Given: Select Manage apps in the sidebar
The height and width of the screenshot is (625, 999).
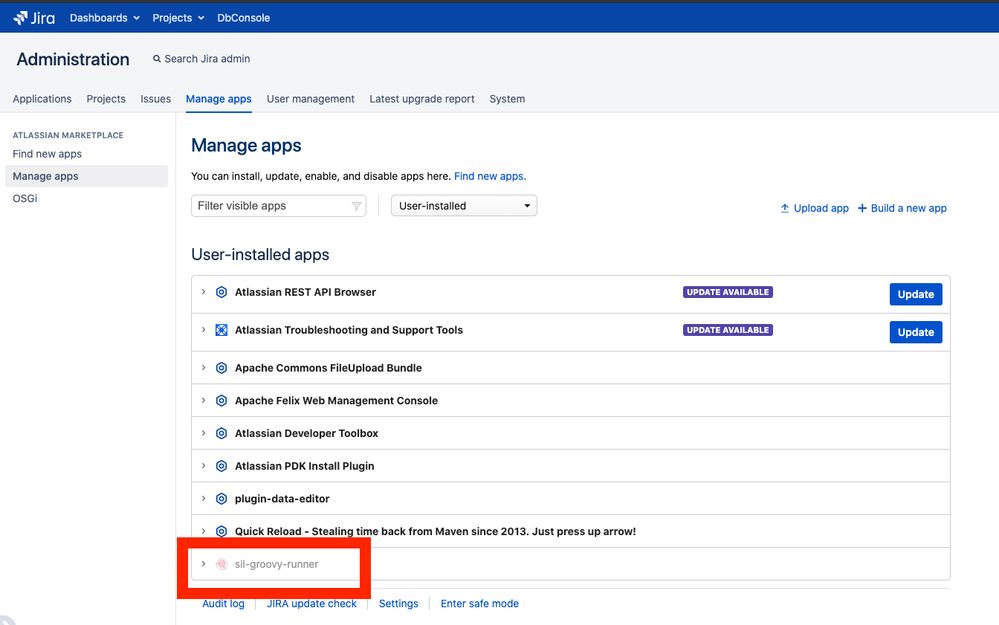Looking at the screenshot, I should click(87, 176).
